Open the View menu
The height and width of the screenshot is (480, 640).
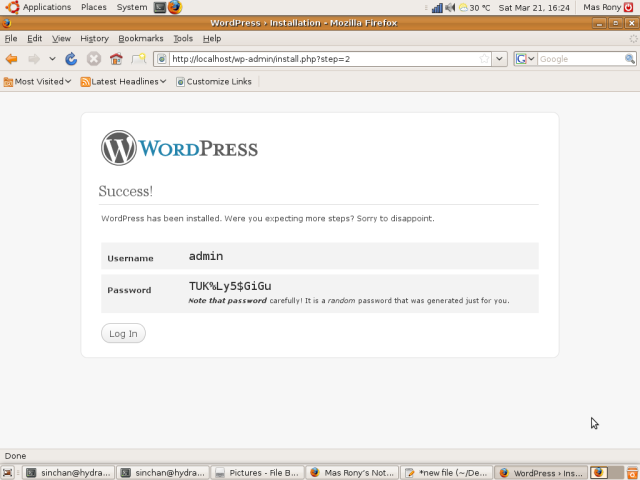[x=61, y=38]
